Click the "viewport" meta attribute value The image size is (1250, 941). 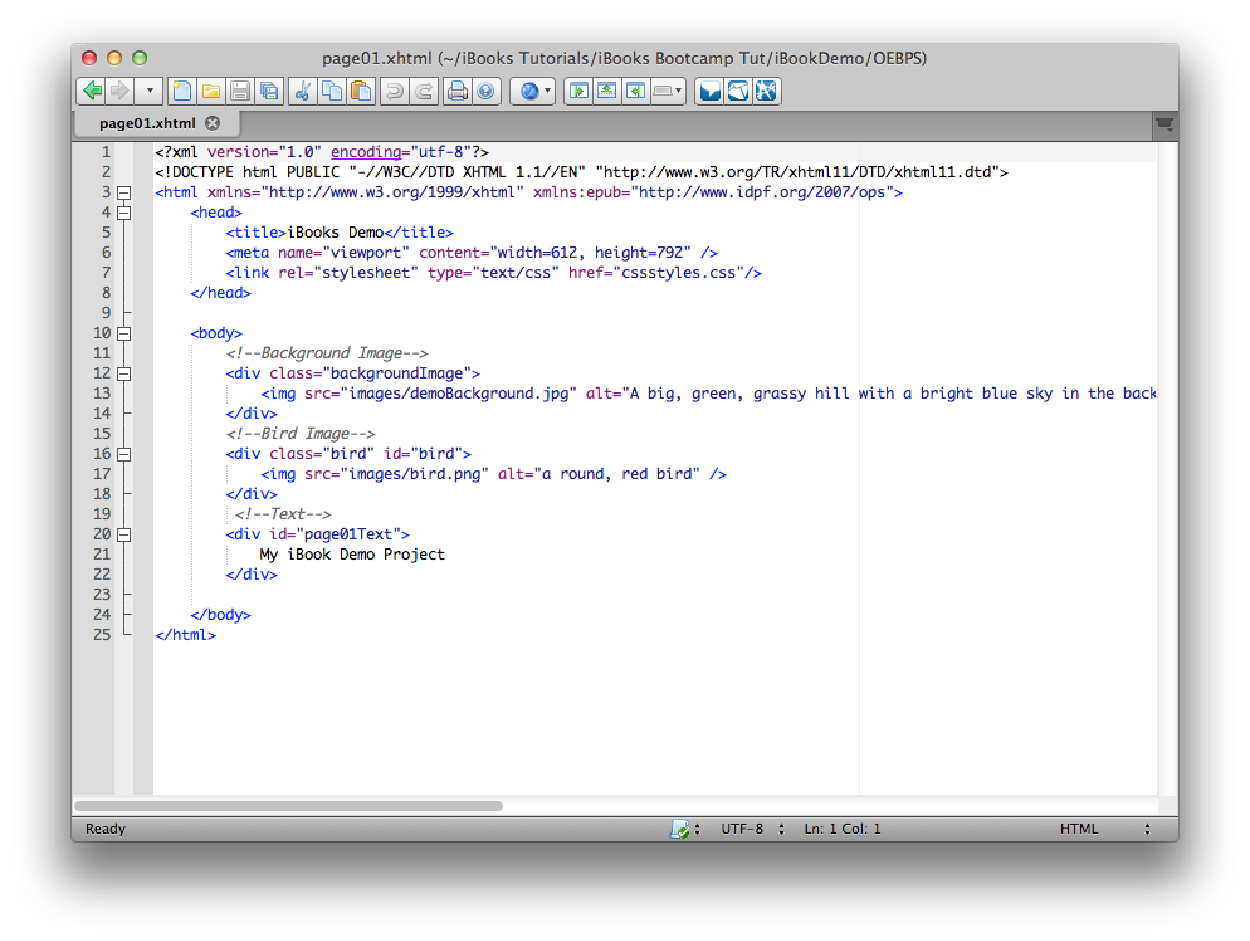(x=367, y=252)
